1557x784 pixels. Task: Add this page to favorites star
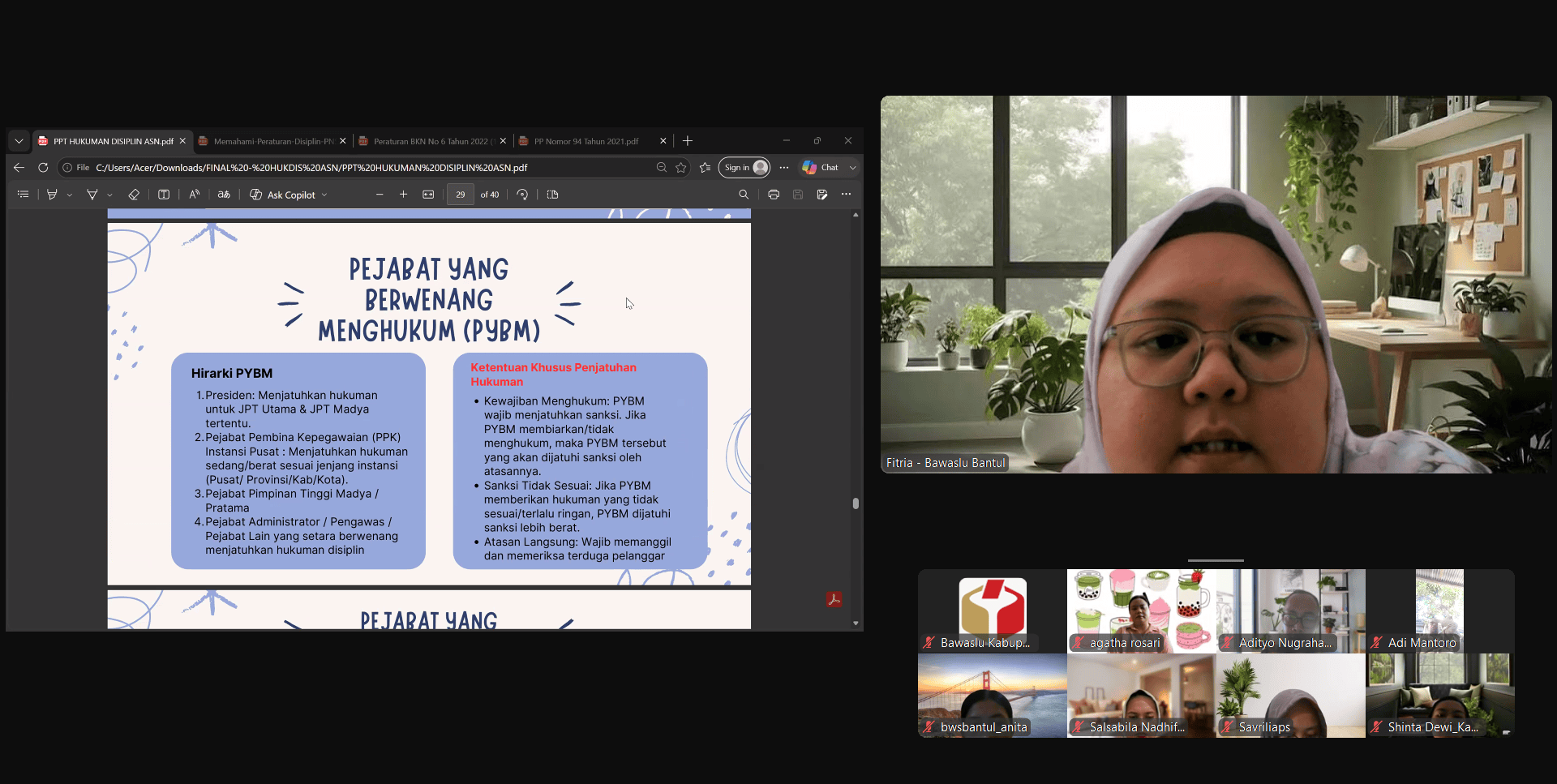point(681,168)
